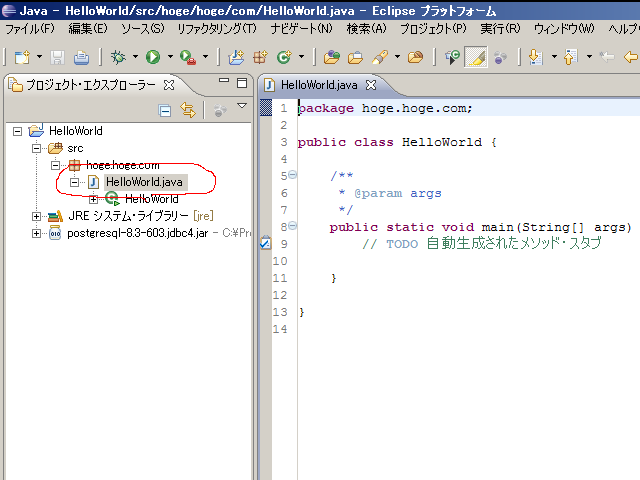Expand the HelloWorld class node
640x480 pixels.
click(93, 200)
